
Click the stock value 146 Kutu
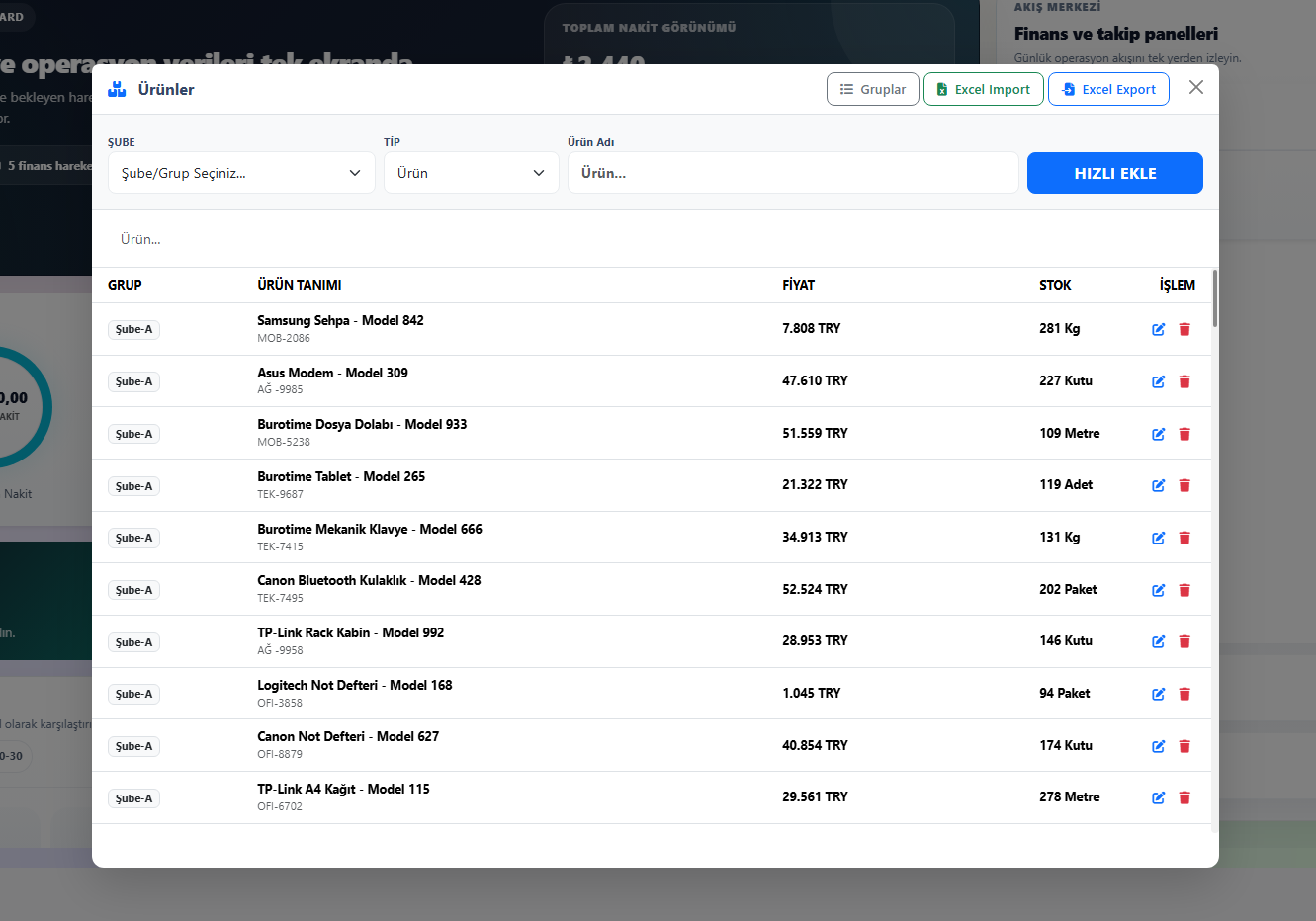(1066, 640)
